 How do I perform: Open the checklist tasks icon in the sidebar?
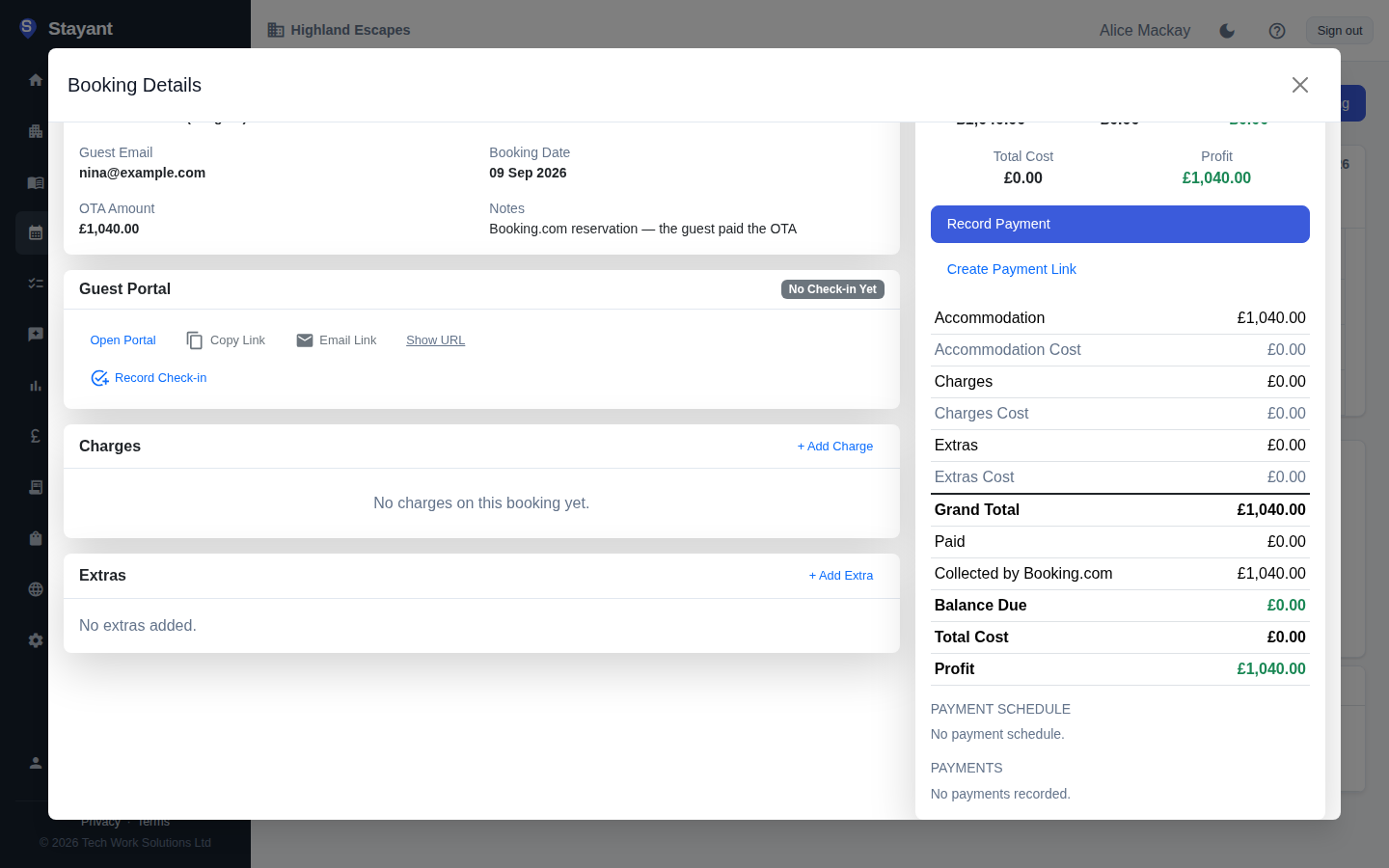pyautogui.click(x=36, y=284)
